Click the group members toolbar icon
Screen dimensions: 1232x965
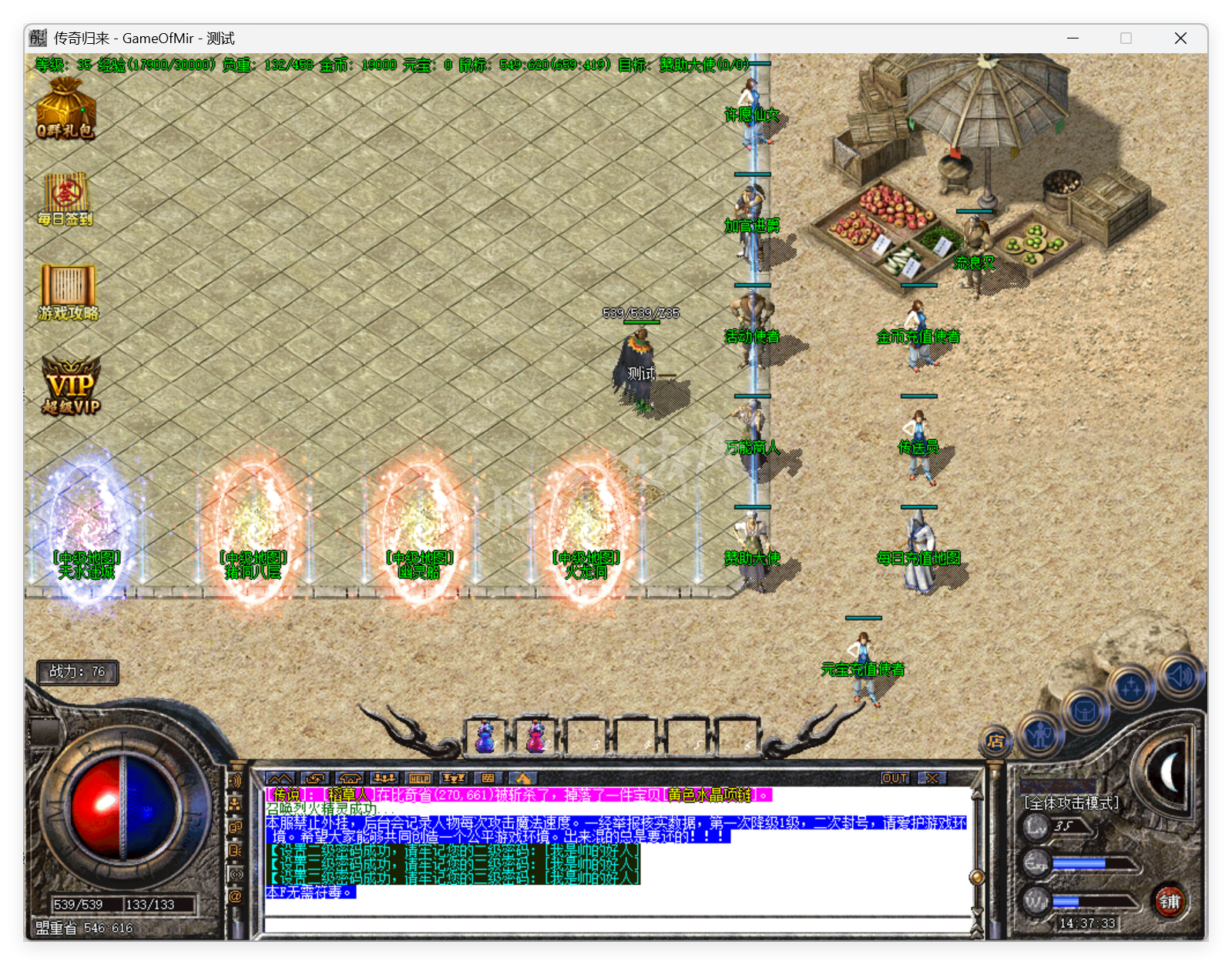tap(384, 778)
